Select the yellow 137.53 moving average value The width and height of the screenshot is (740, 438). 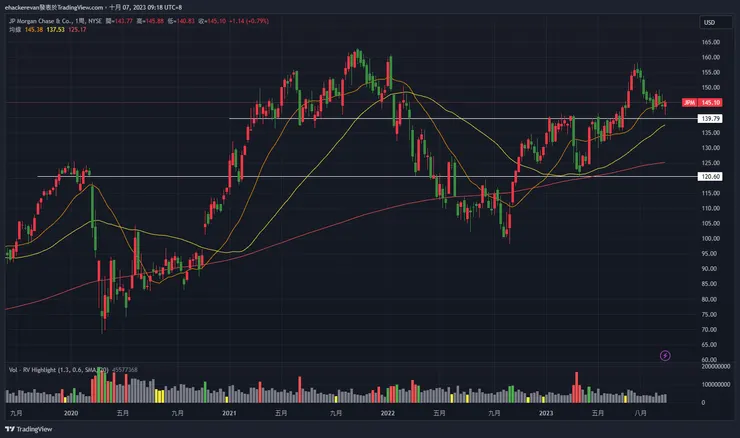[x=55, y=29]
